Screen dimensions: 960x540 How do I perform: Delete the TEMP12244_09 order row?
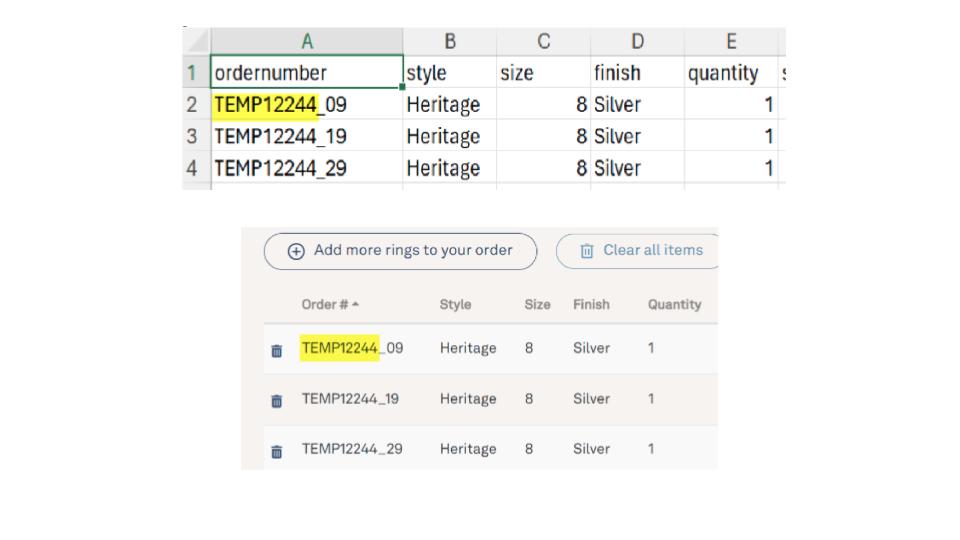[x=277, y=350]
